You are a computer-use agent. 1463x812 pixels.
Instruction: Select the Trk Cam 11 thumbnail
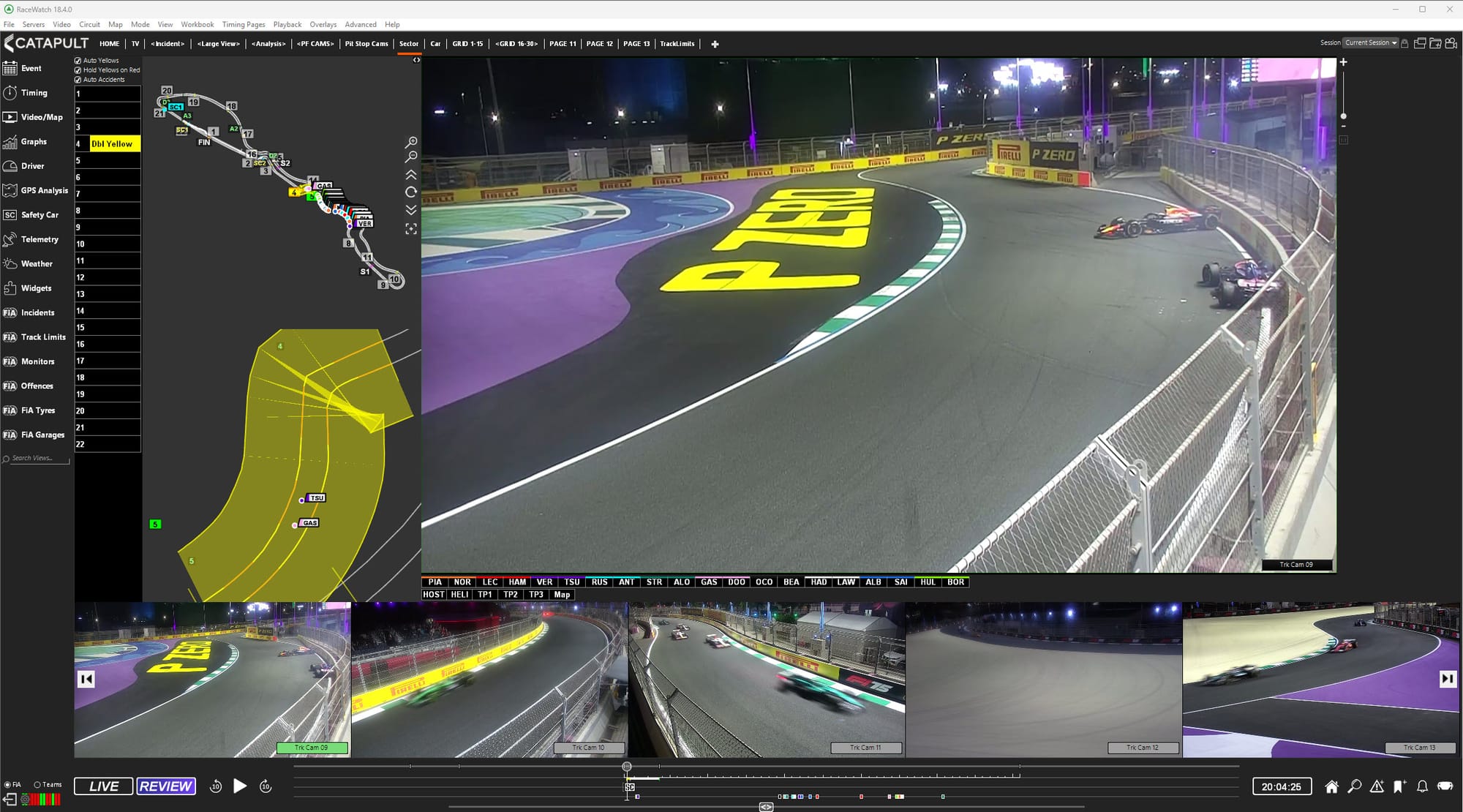click(x=767, y=680)
